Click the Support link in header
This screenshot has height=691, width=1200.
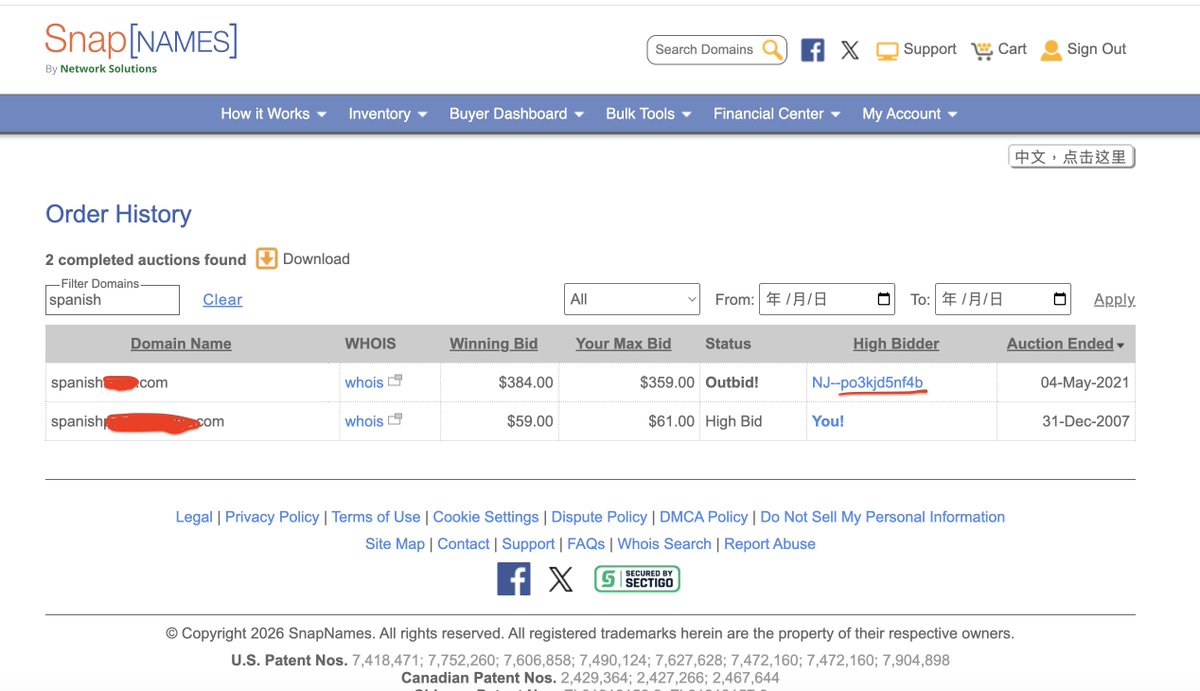(x=930, y=49)
